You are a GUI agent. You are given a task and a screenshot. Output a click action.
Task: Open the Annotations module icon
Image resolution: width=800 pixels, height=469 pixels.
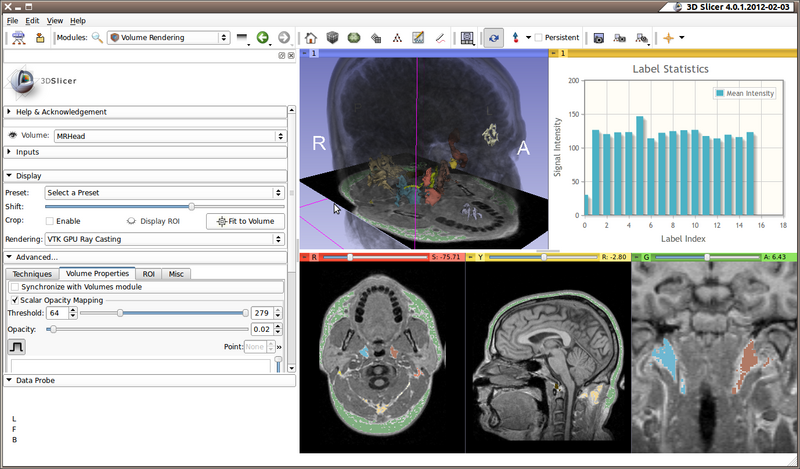(418, 38)
